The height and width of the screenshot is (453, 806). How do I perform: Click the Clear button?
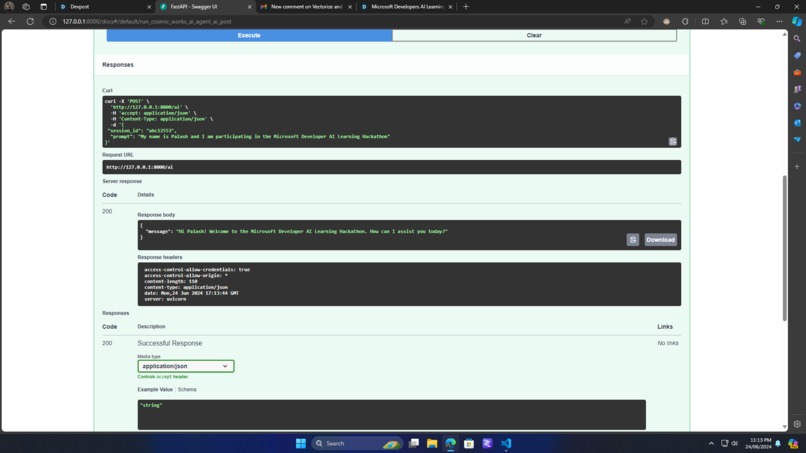coord(534,35)
